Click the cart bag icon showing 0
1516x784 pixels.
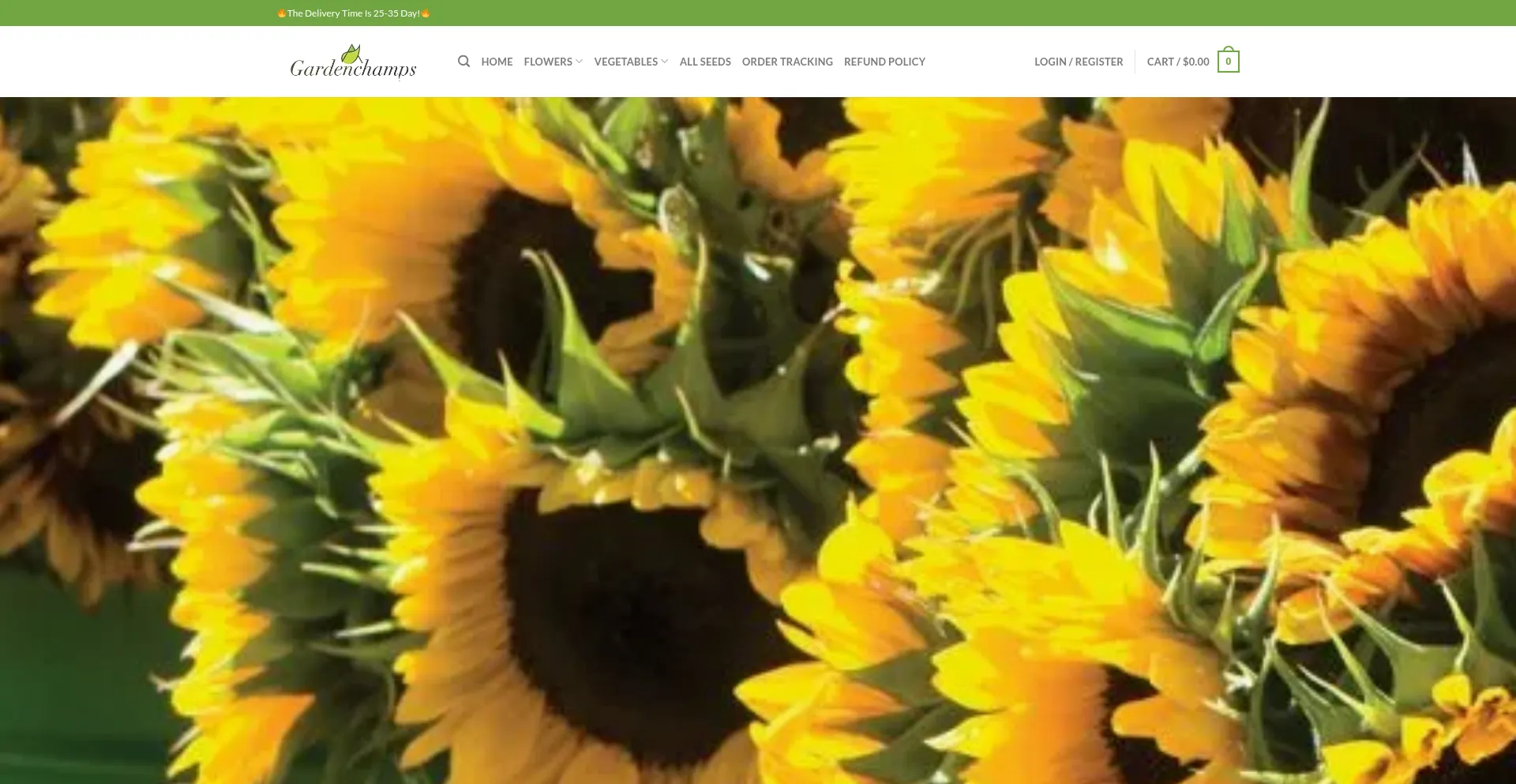tap(1228, 62)
